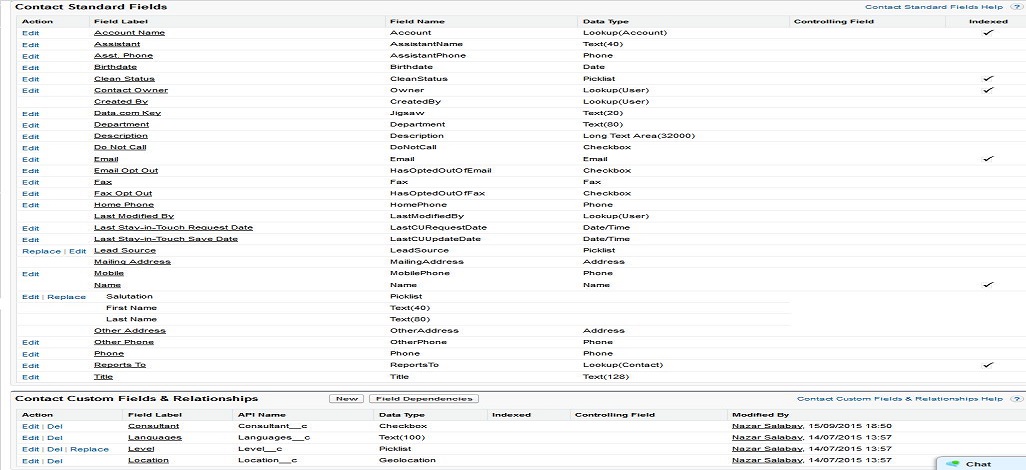Edit the Account Name field
The image size is (1026, 470).
coord(30,33)
